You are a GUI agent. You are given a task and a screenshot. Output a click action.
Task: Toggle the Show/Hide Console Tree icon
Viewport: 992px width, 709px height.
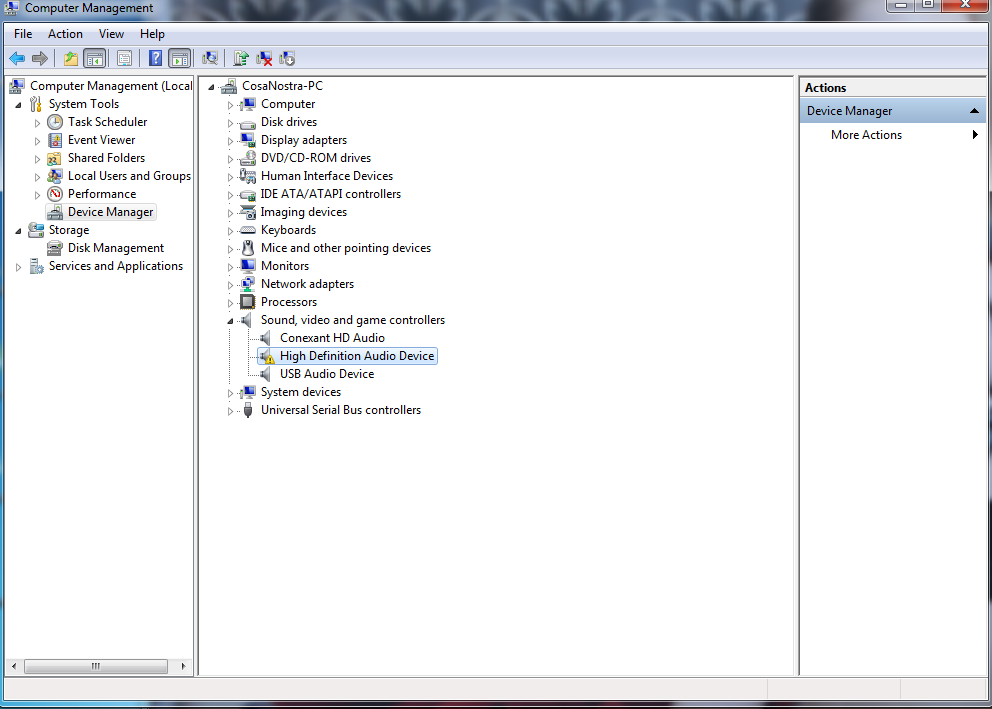[94, 58]
